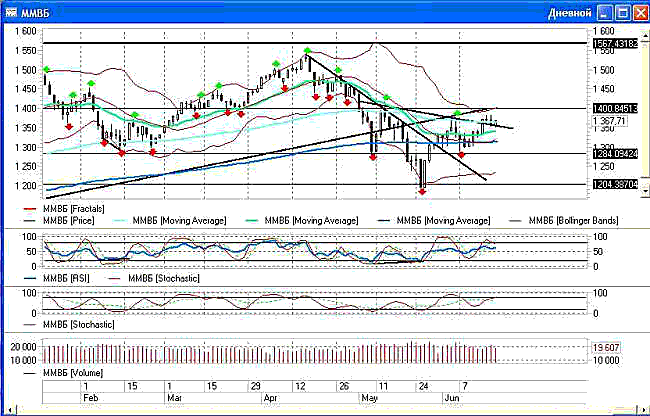Click the 1400.84513 price level label

[615, 109]
